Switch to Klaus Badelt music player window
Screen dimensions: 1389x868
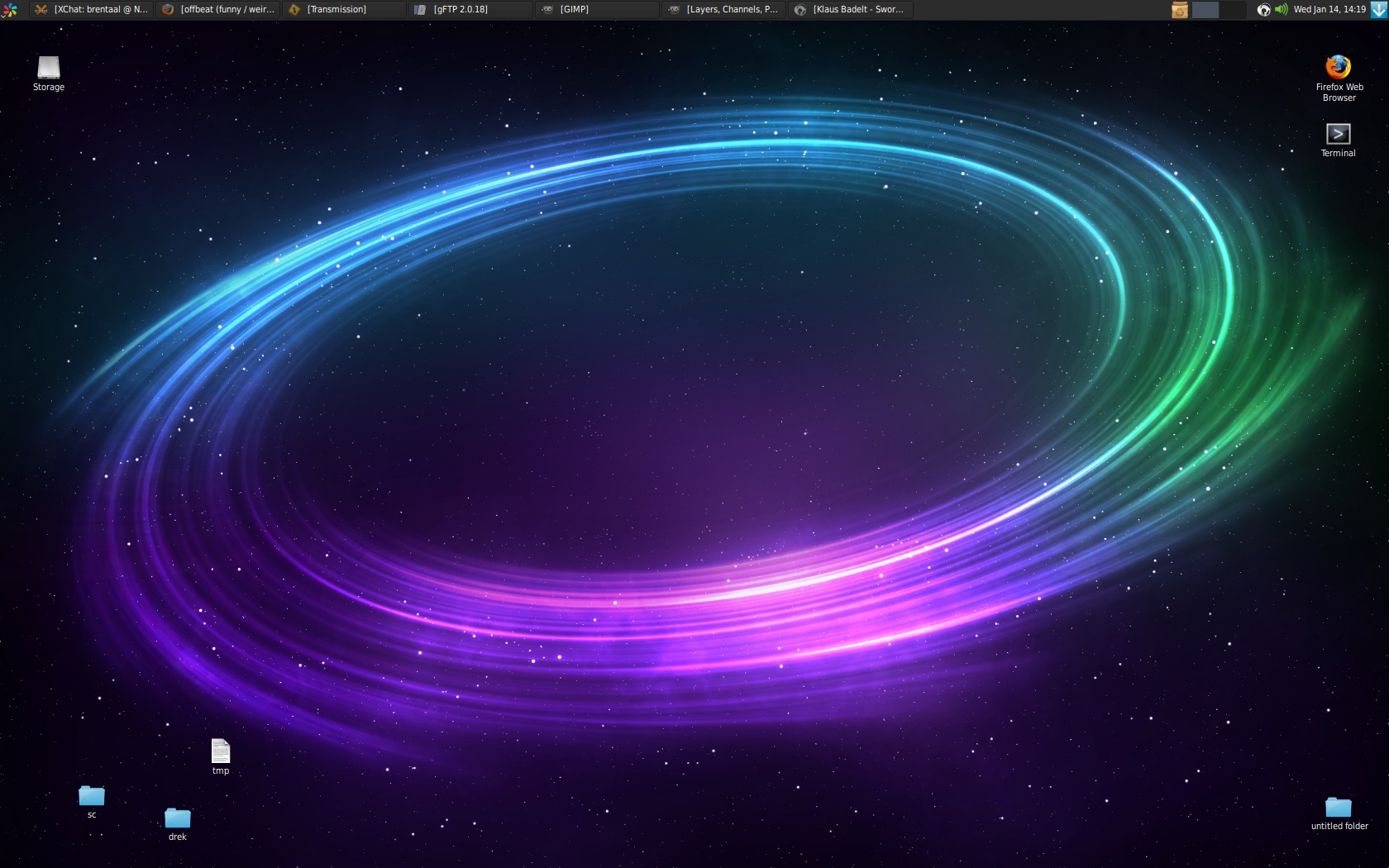point(850,10)
